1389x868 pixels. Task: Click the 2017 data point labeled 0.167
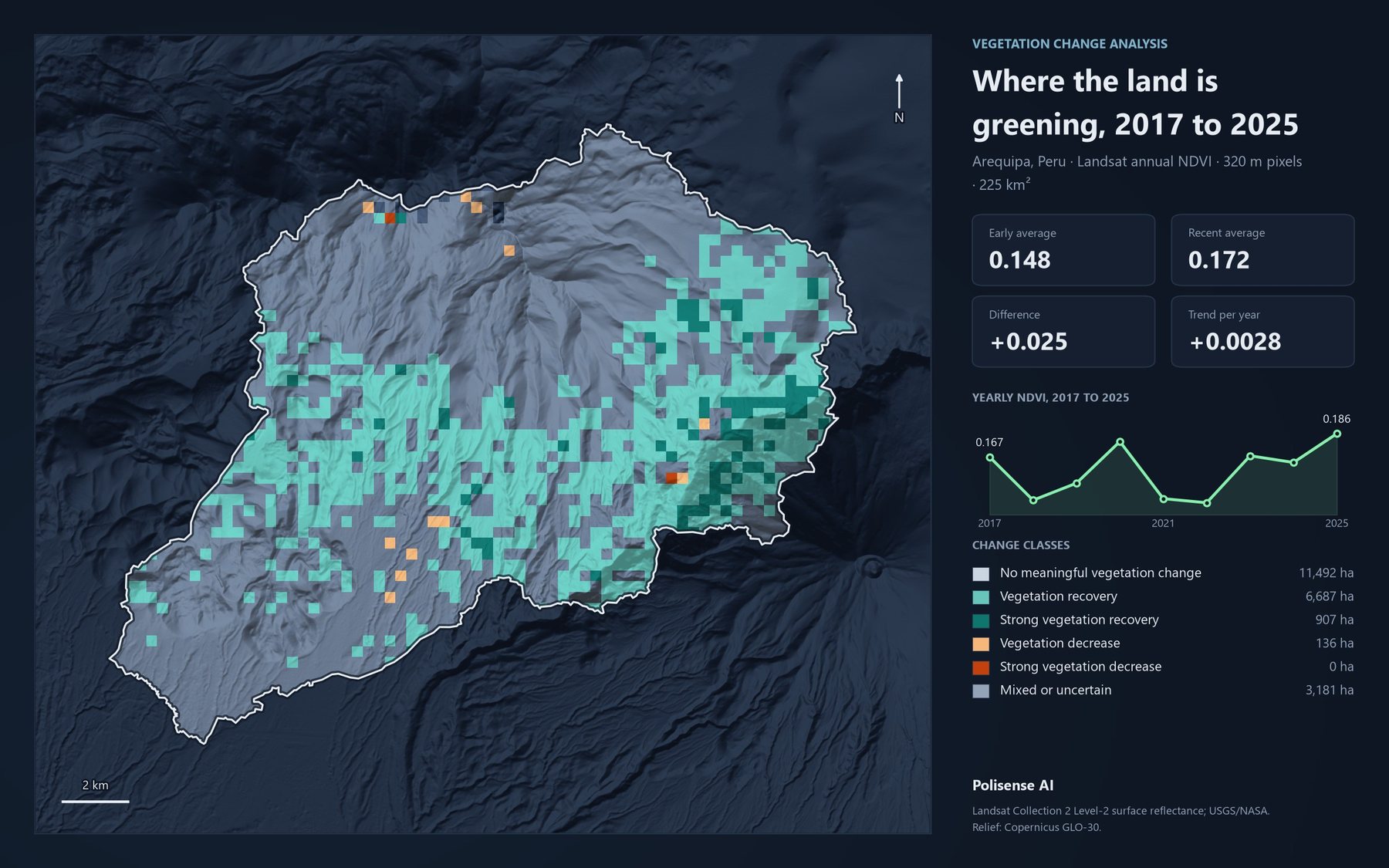tap(990, 458)
